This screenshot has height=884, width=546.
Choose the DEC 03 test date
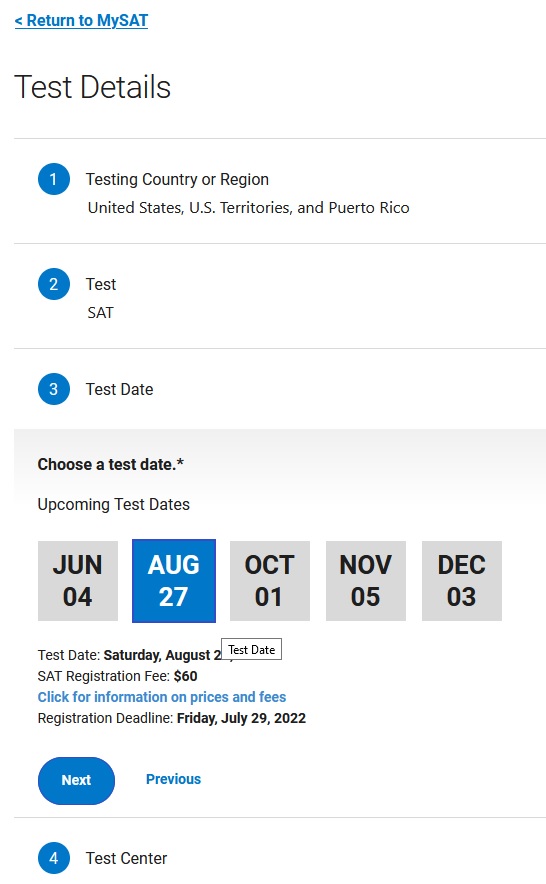pyautogui.click(x=461, y=581)
